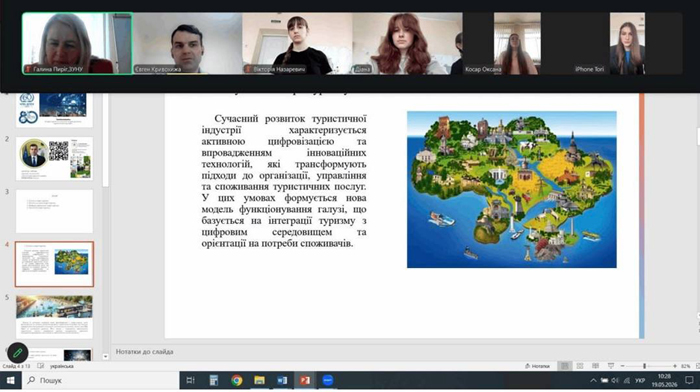This screenshot has width=700, height=392.
Task: Expand hidden system tray icons
Action: 593,380
